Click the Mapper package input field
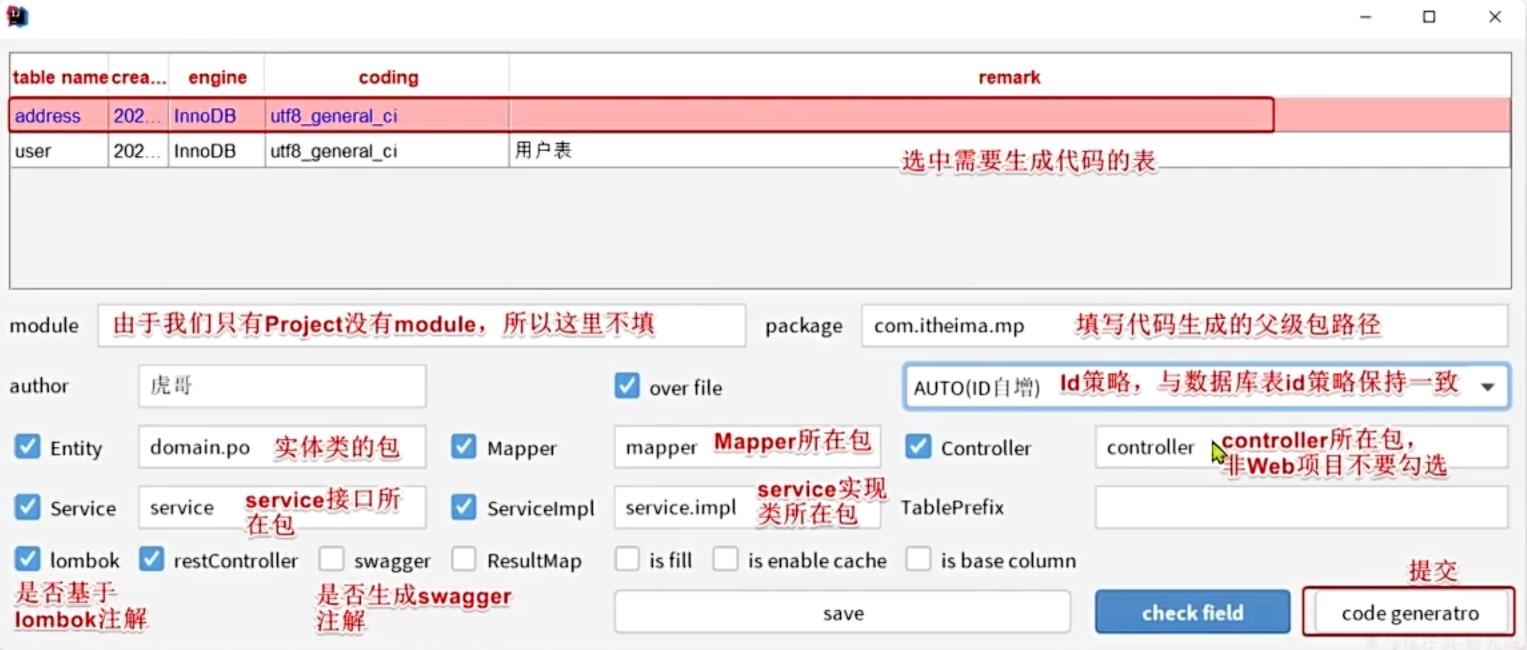Screen dimensions: 1527x650 (747, 447)
